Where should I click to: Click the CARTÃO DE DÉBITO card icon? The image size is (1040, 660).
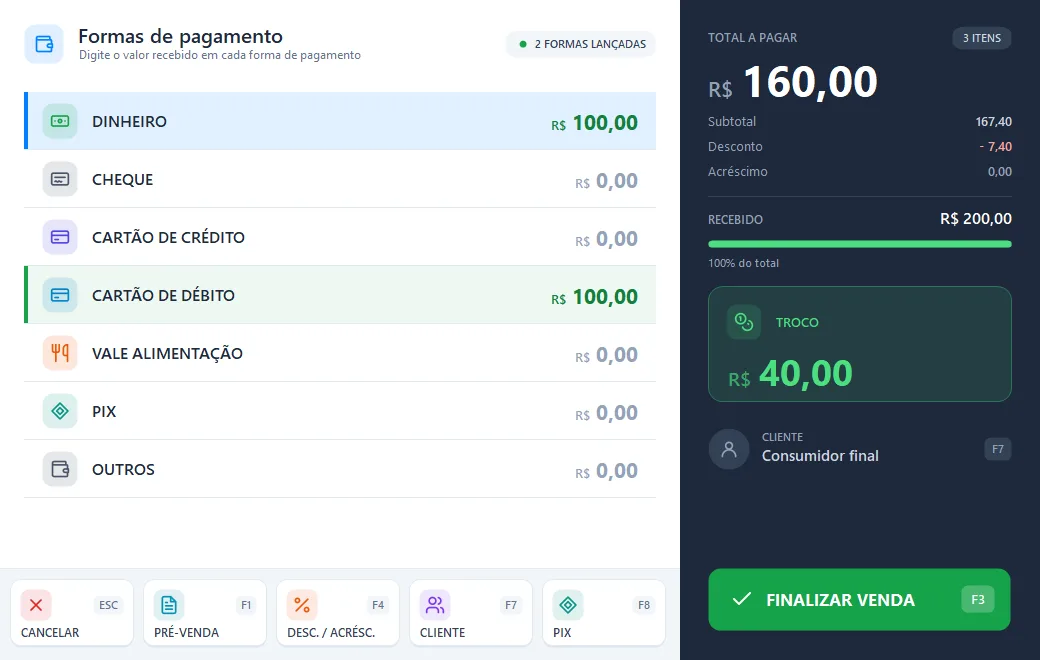click(60, 295)
